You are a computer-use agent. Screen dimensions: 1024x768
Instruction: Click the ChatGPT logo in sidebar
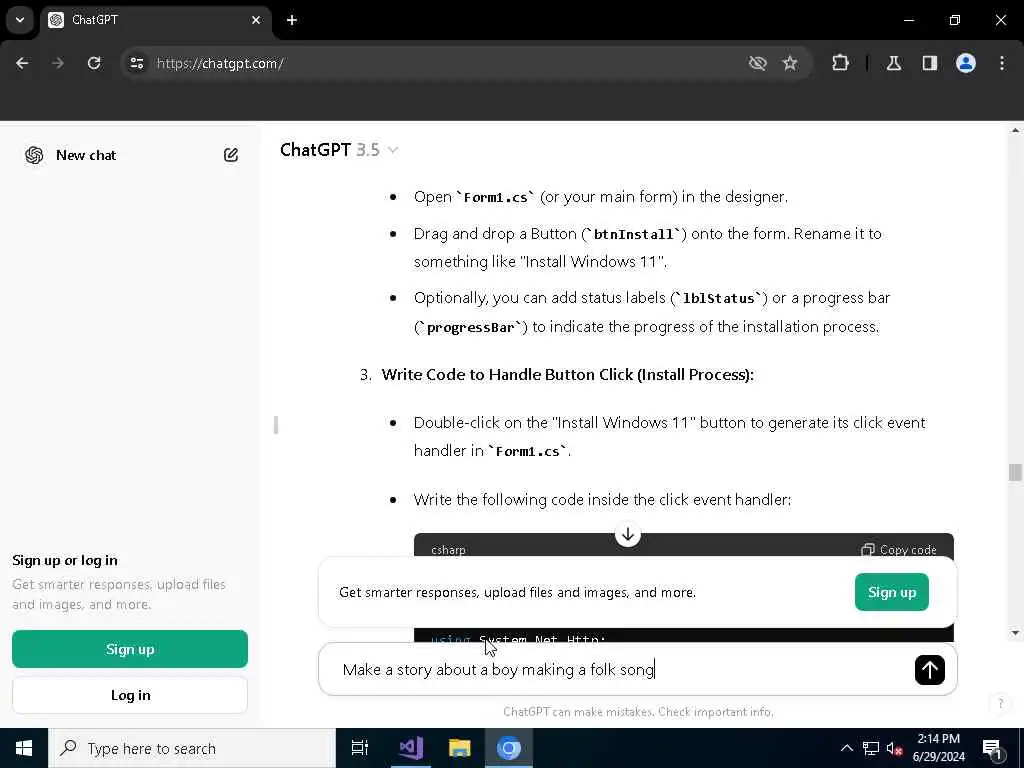[x=34, y=155]
